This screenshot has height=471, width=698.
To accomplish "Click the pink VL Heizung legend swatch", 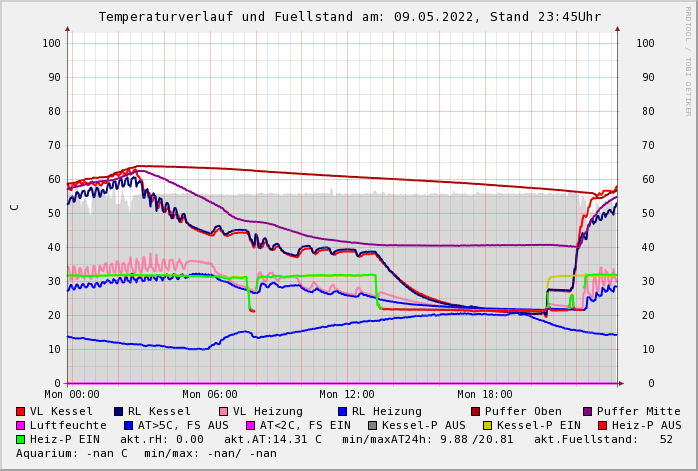I will (x=224, y=411).
